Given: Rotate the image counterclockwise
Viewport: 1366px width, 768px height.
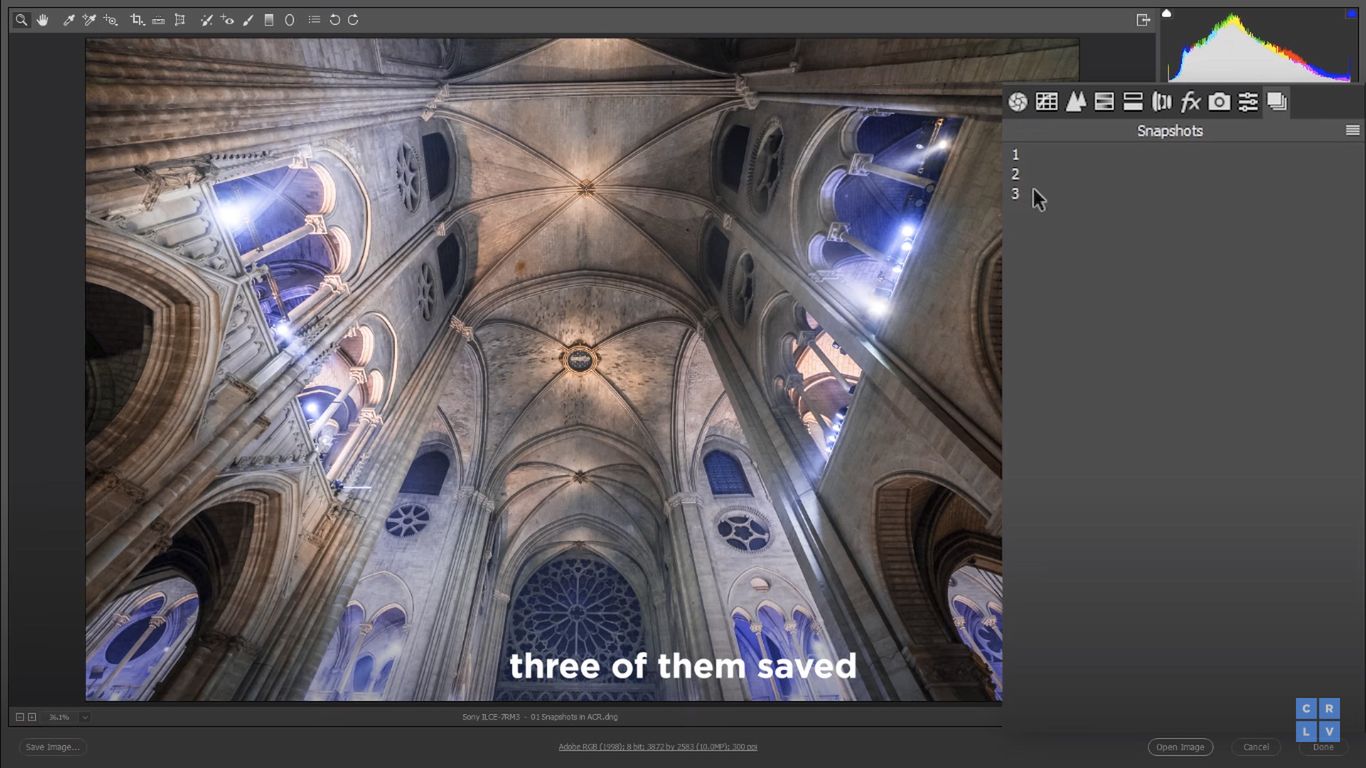Looking at the screenshot, I should coord(335,19).
